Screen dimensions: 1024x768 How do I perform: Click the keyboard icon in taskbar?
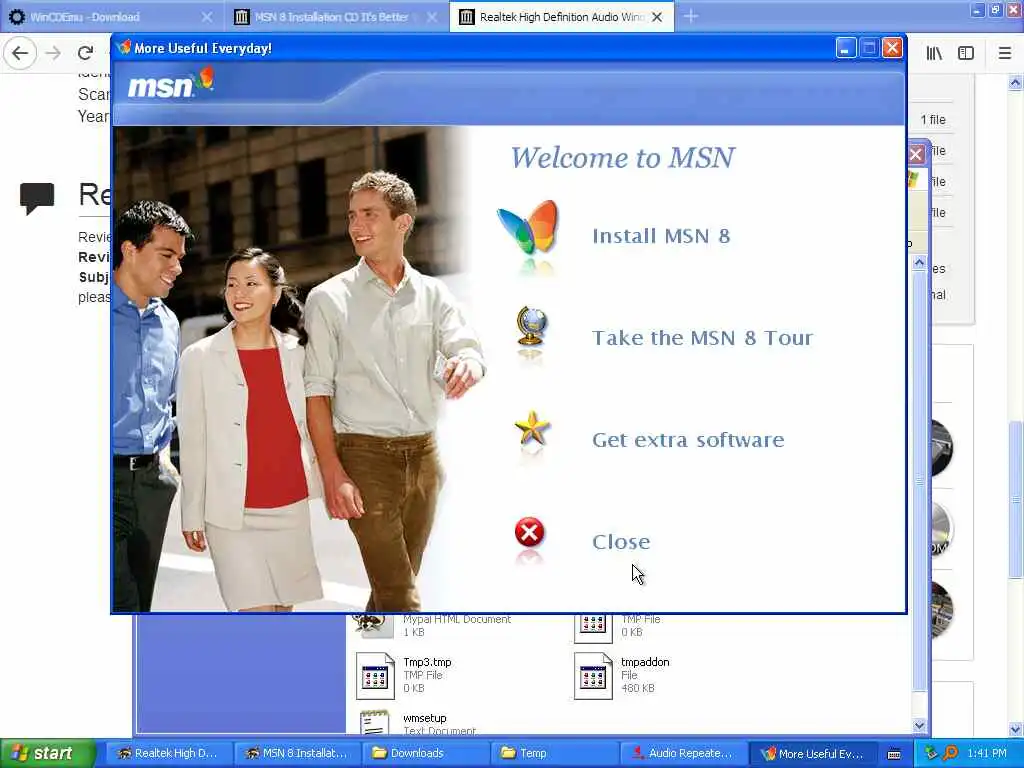pyautogui.click(x=895, y=754)
